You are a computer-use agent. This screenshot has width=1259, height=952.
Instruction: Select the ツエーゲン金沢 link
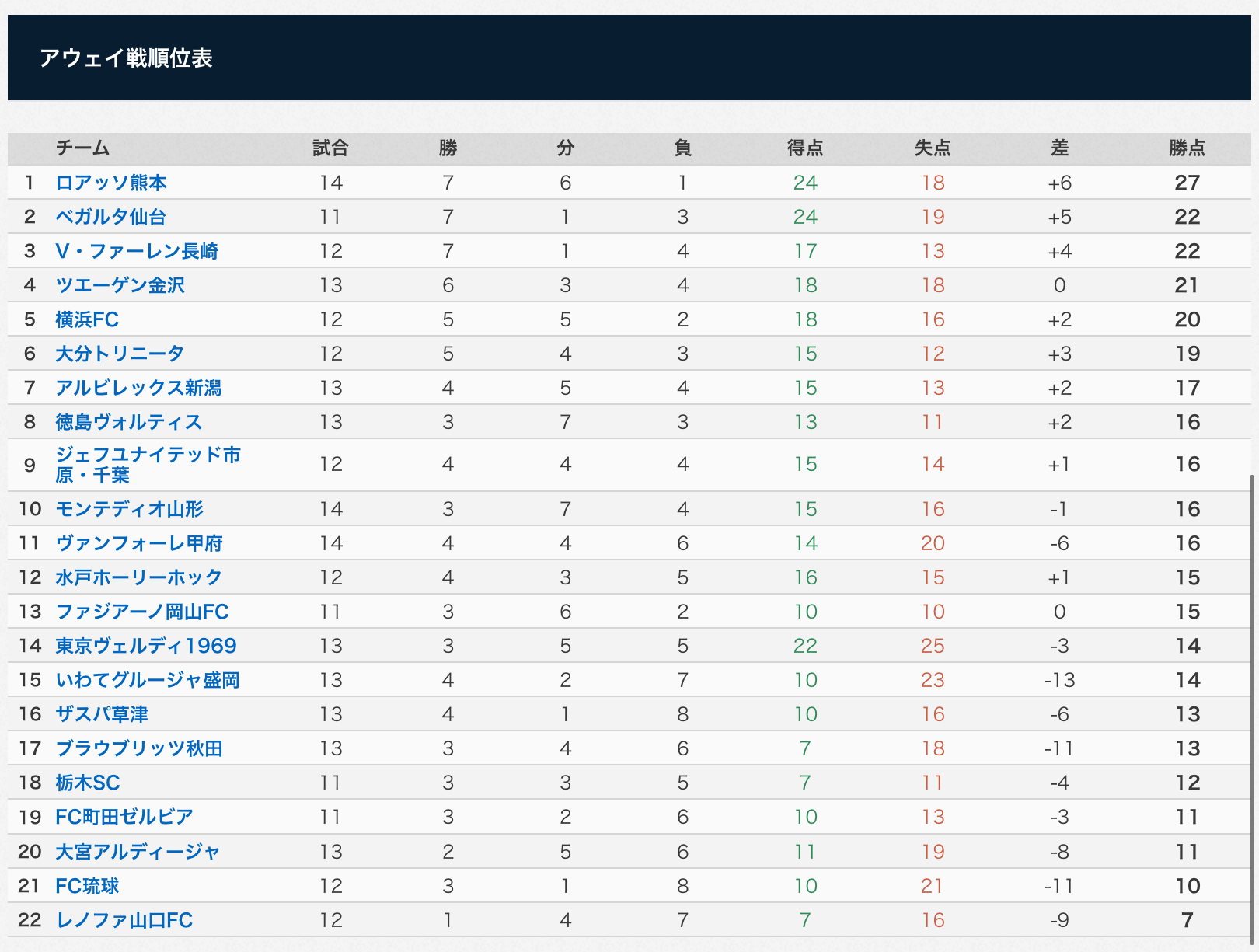click(120, 285)
